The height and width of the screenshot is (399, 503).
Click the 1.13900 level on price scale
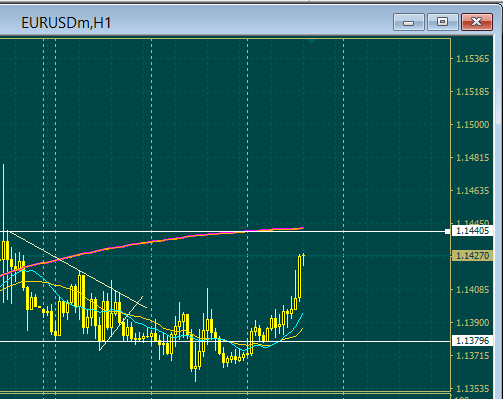472,323
